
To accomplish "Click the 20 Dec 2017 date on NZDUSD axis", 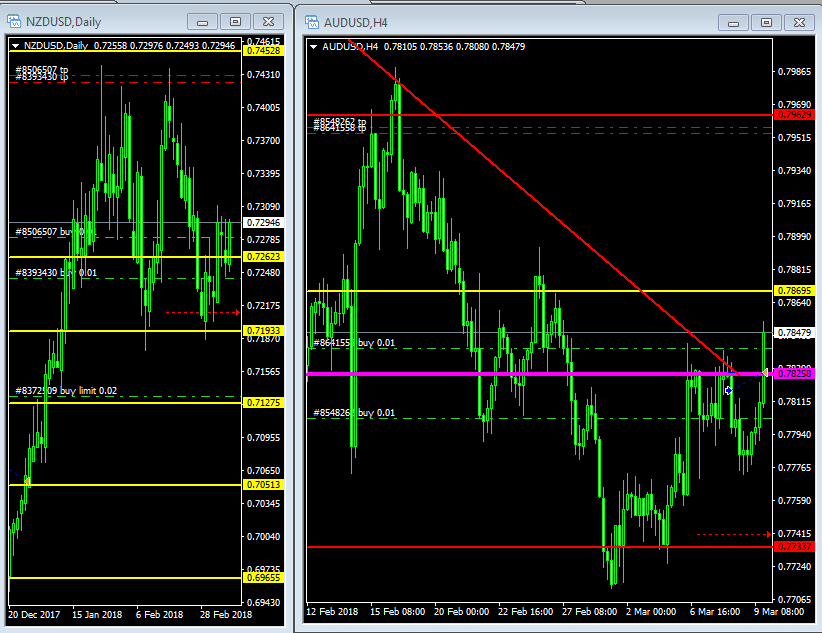I will pyautogui.click(x=34, y=615).
